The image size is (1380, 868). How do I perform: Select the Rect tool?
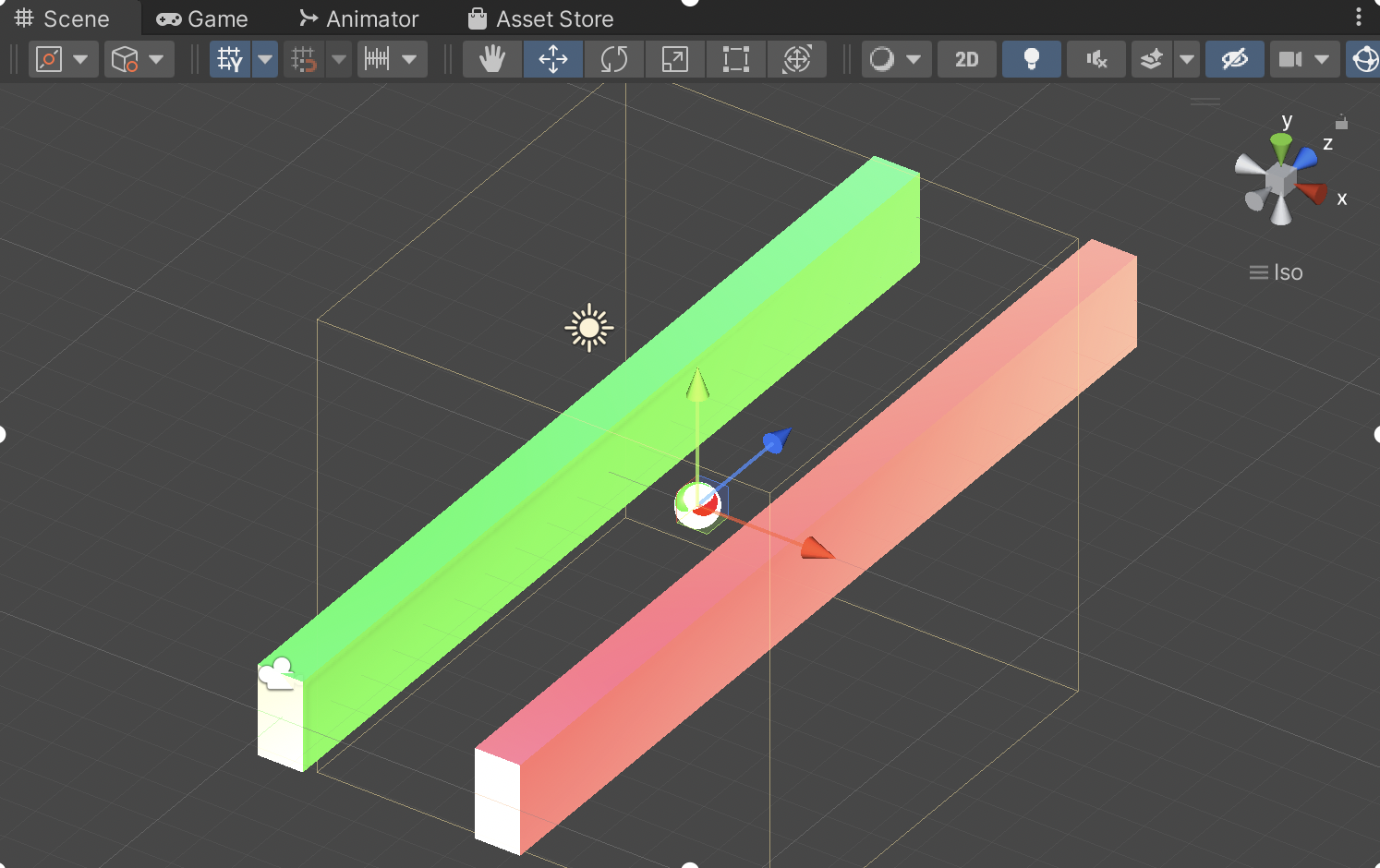coord(736,60)
